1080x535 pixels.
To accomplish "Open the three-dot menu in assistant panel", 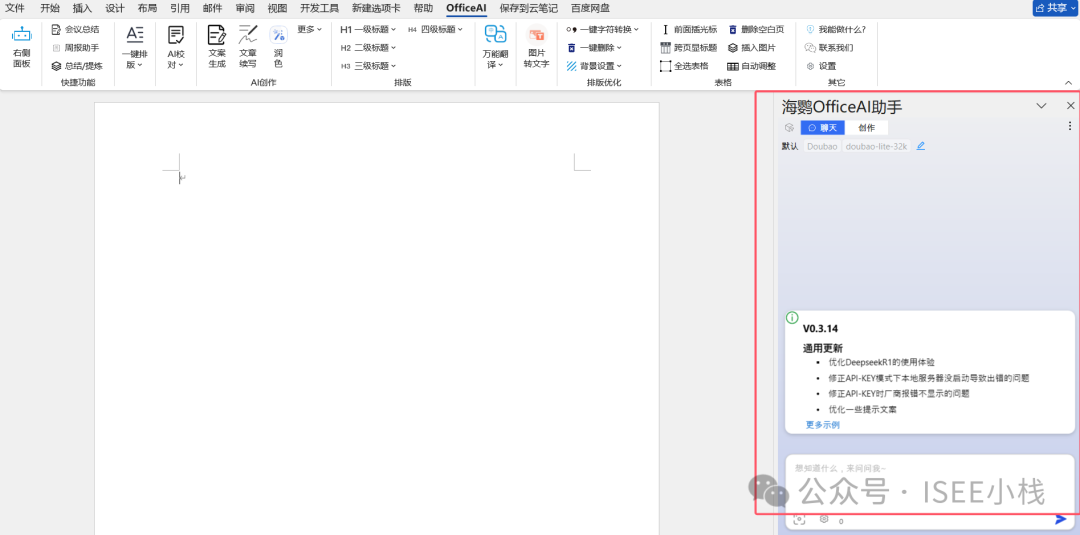I will (x=1070, y=126).
